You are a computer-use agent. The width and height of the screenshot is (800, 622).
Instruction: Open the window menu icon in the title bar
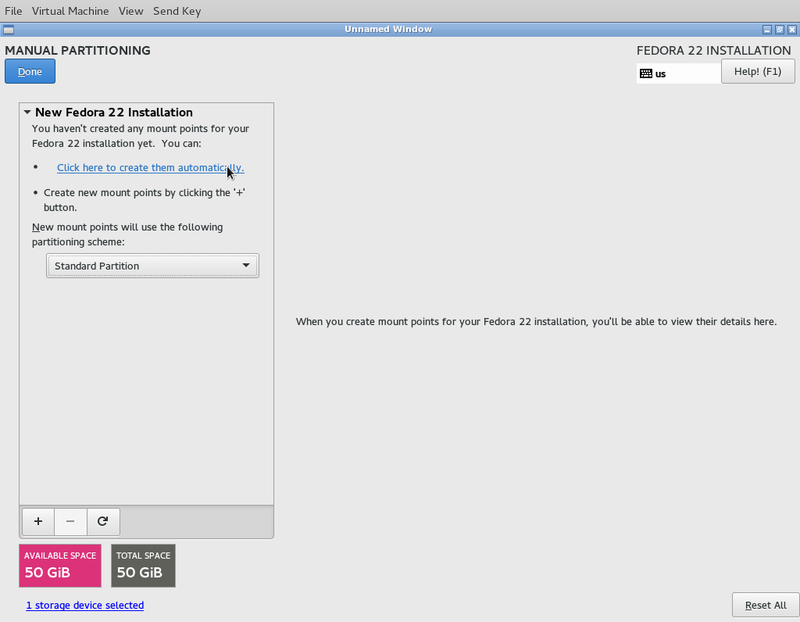[10, 29]
